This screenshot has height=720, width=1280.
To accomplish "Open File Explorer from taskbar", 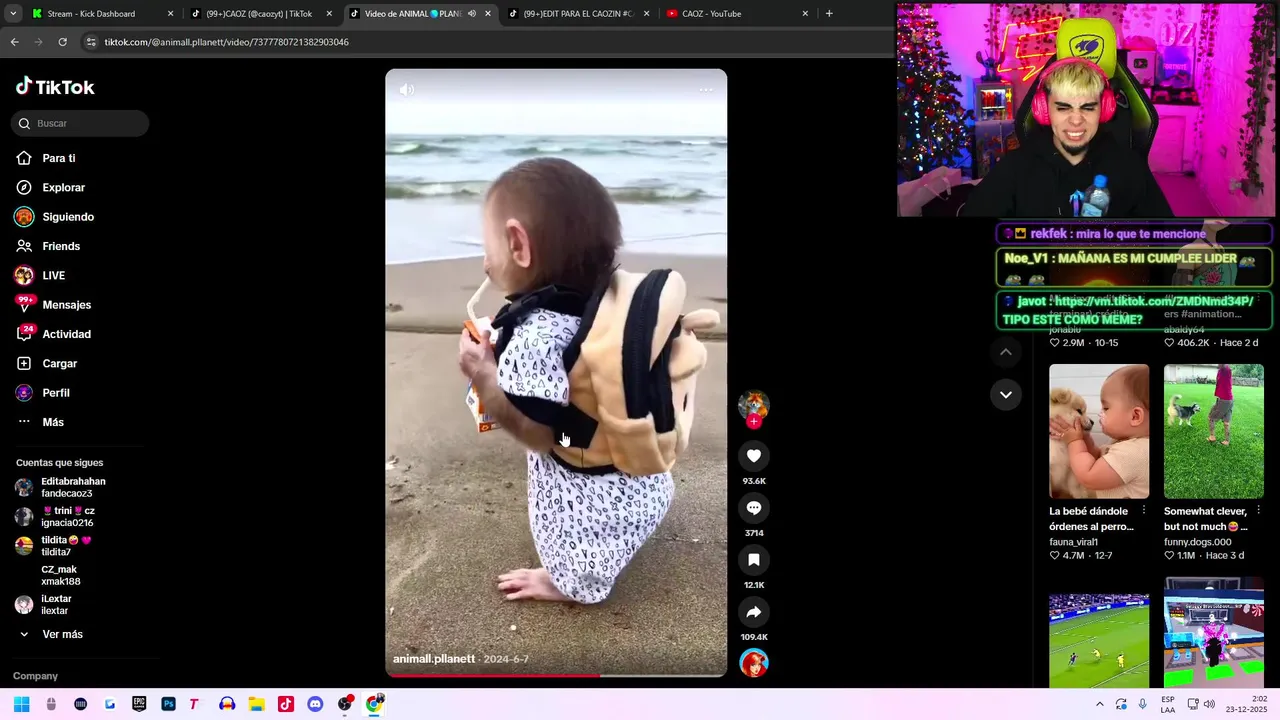I will tap(256, 704).
